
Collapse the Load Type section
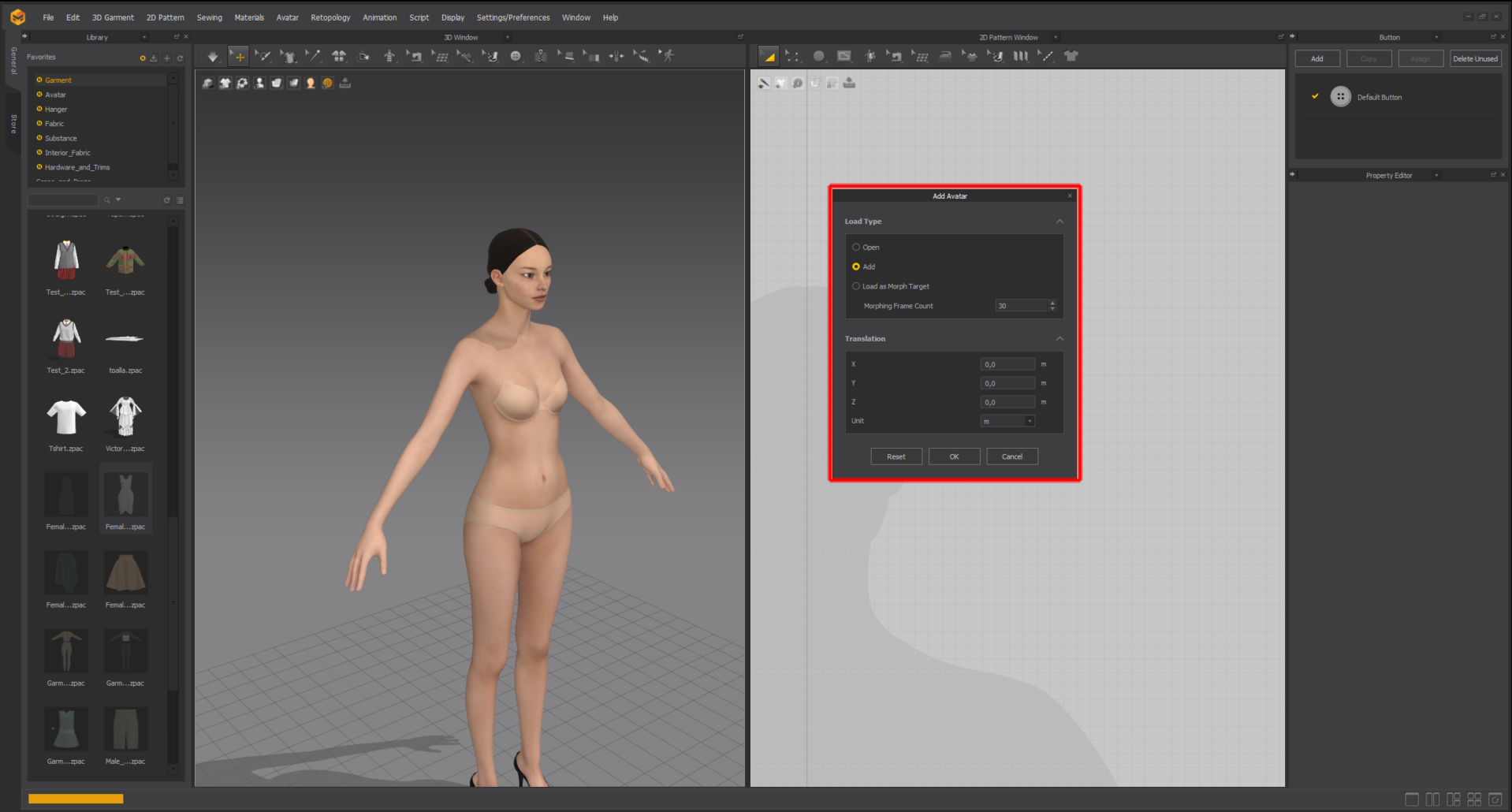pos(1060,222)
